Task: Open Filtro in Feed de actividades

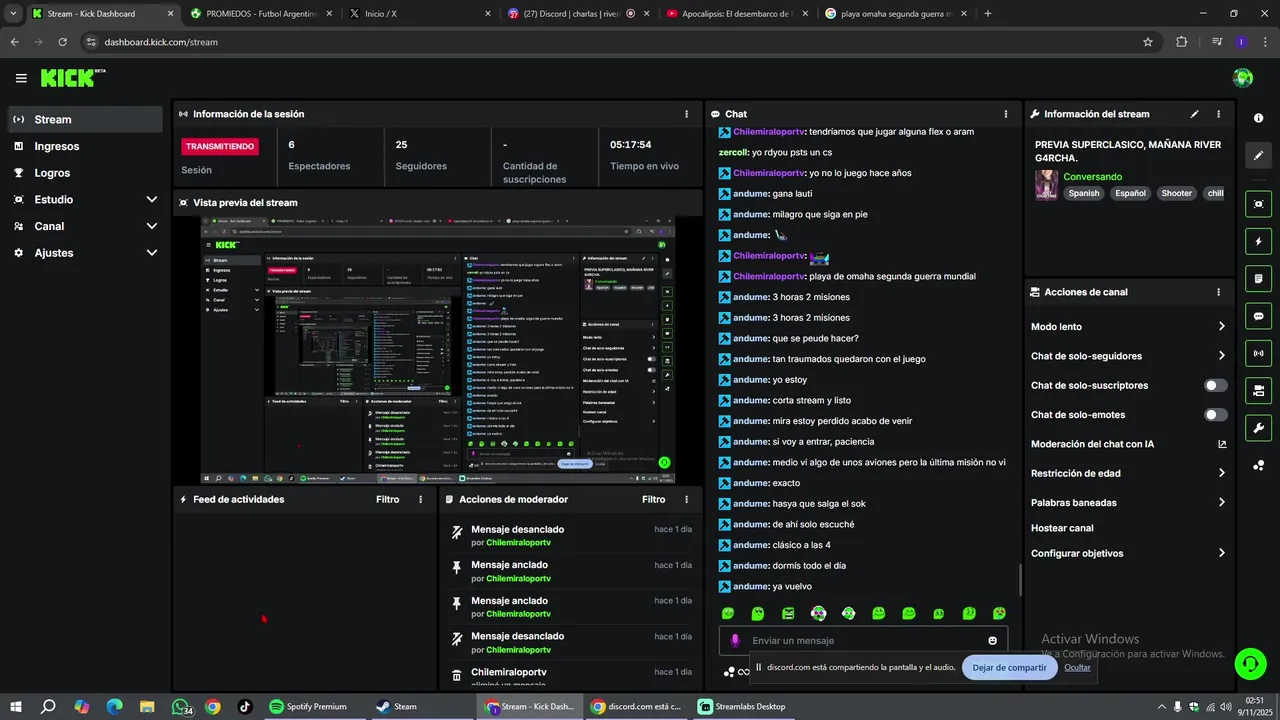Action: [387, 499]
